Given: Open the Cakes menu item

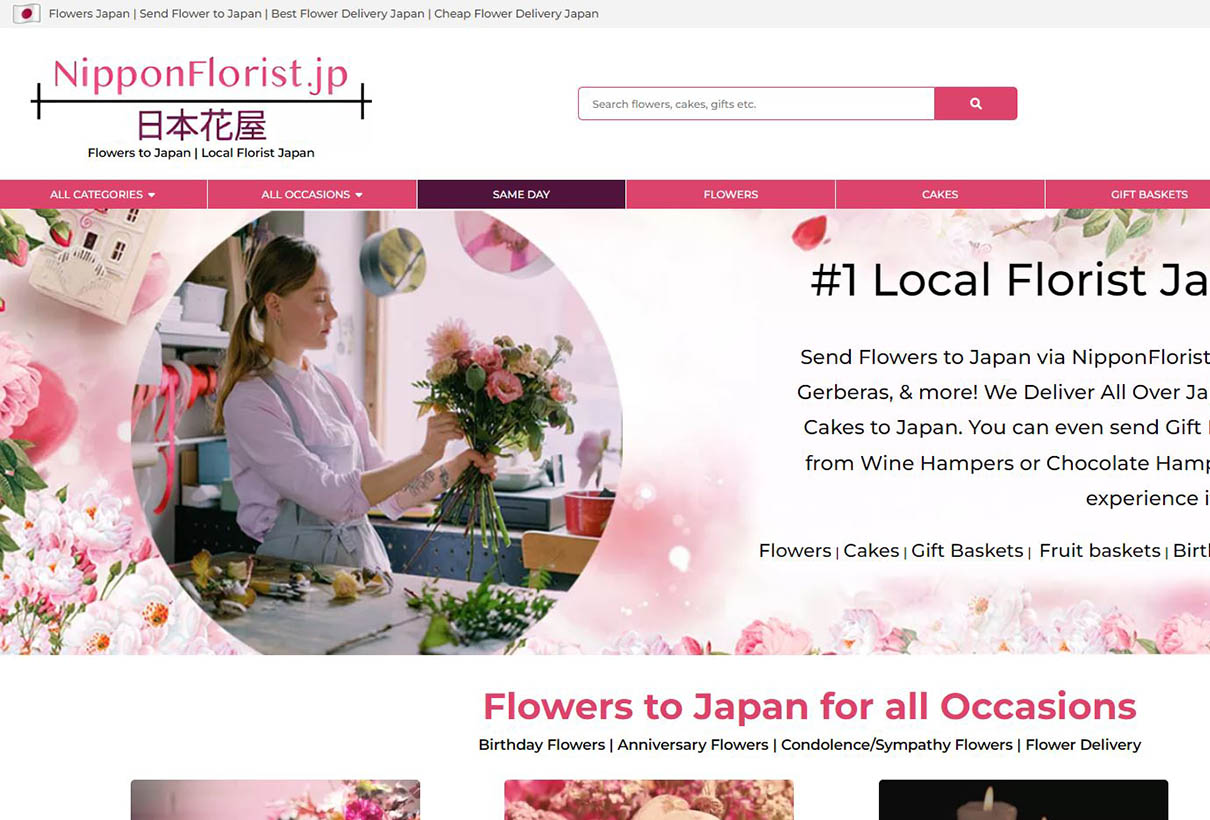Looking at the screenshot, I should [940, 195].
